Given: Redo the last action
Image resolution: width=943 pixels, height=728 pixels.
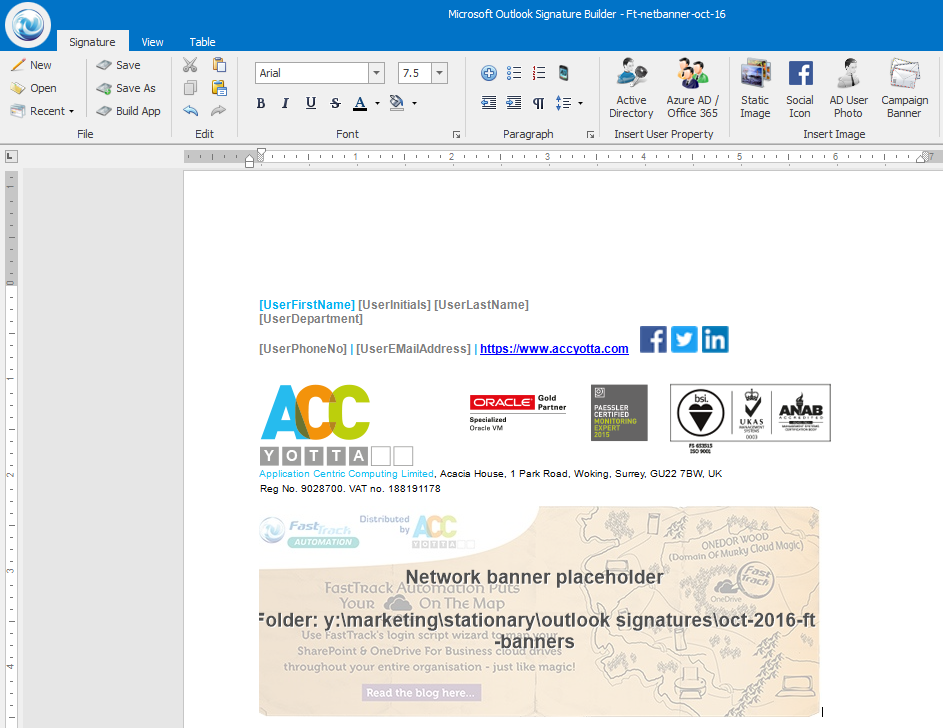Looking at the screenshot, I should (x=219, y=111).
